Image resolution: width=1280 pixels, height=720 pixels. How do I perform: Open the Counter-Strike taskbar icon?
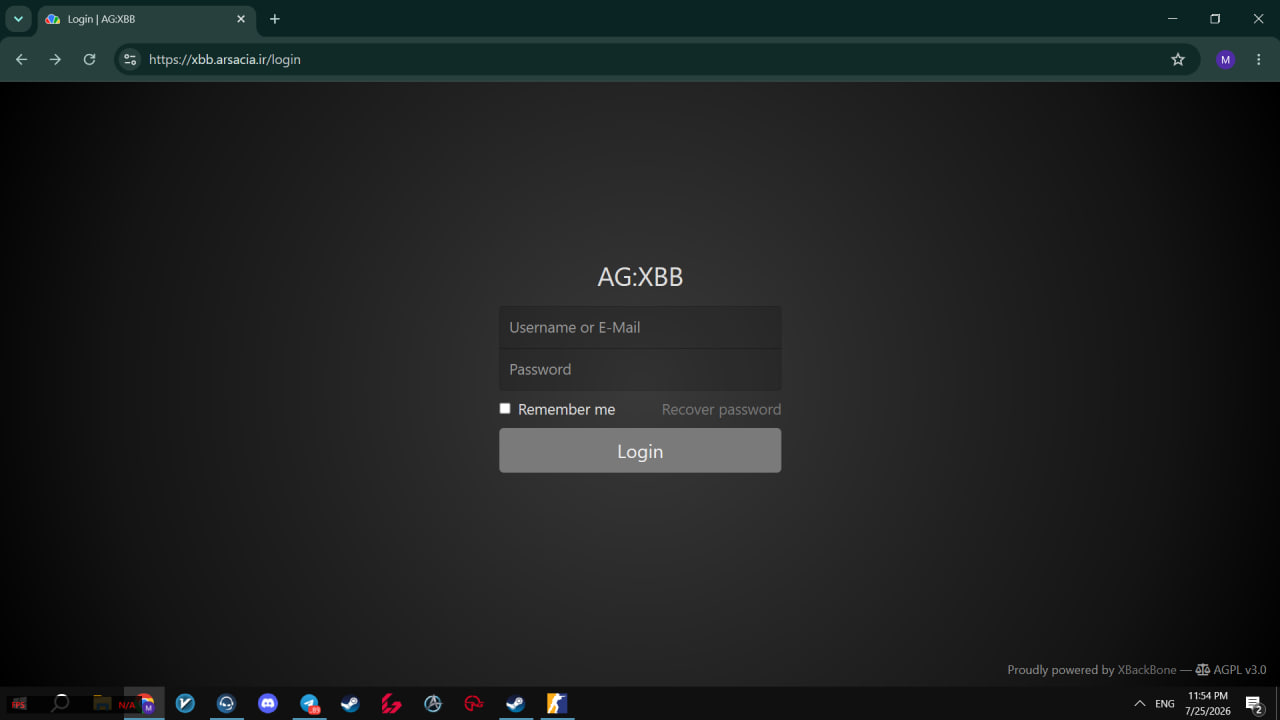tap(557, 704)
